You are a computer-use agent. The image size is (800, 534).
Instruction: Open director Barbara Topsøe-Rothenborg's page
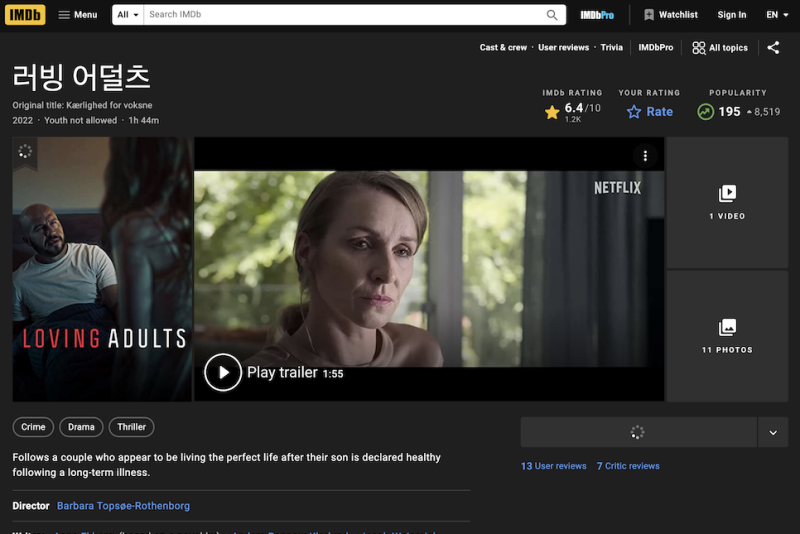coord(123,506)
